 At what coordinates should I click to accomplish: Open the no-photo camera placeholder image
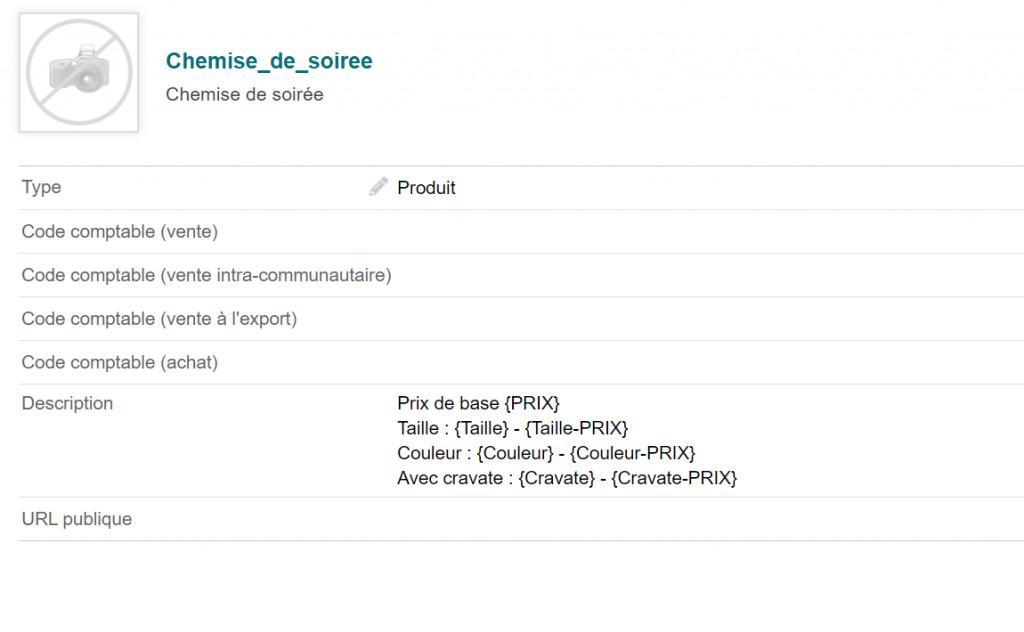79,72
